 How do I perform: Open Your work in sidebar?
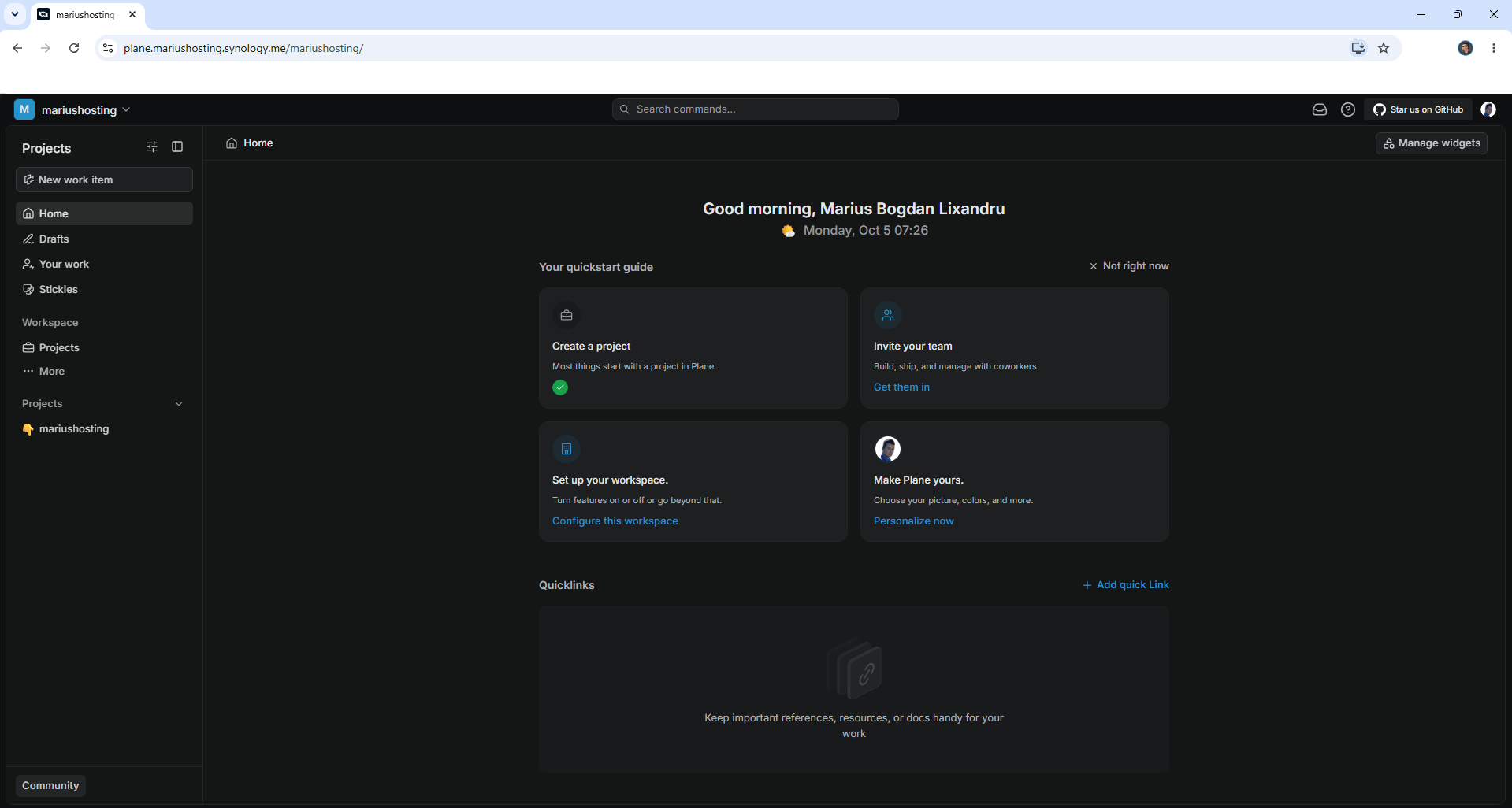[x=104, y=264]
